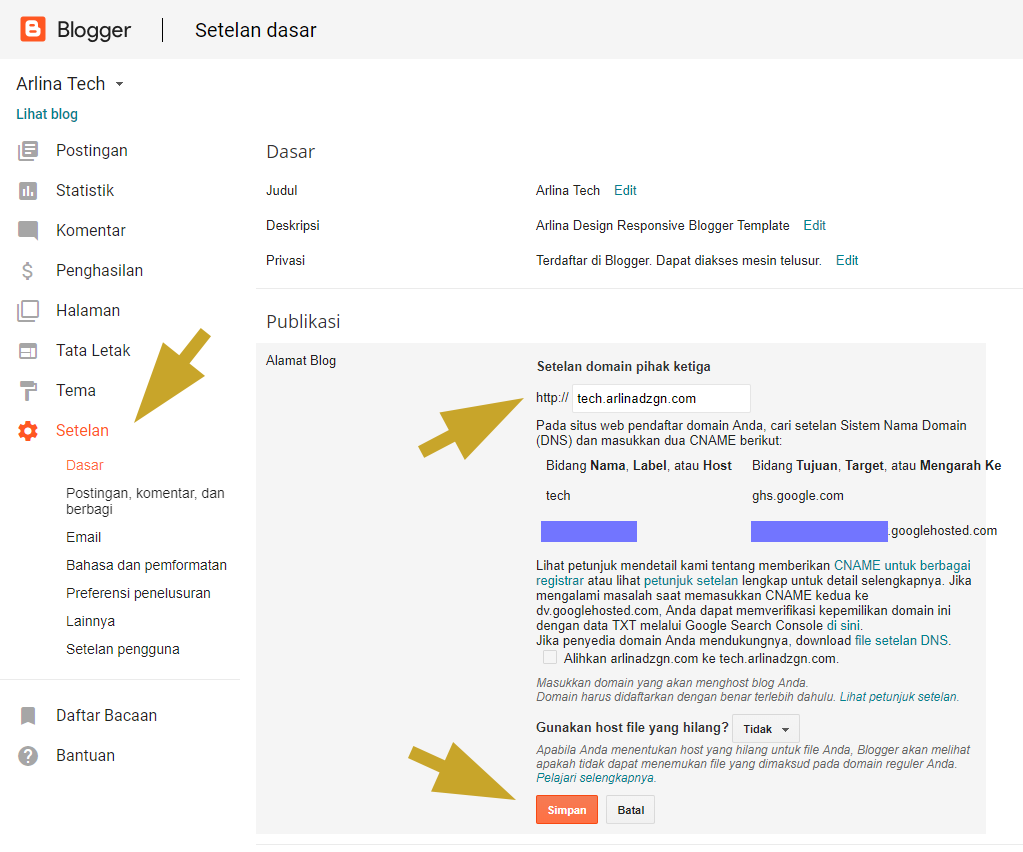Go to Postingan menu item
Image resolution: width=1023 pixels, height=852 pixels.
point(91,151)
